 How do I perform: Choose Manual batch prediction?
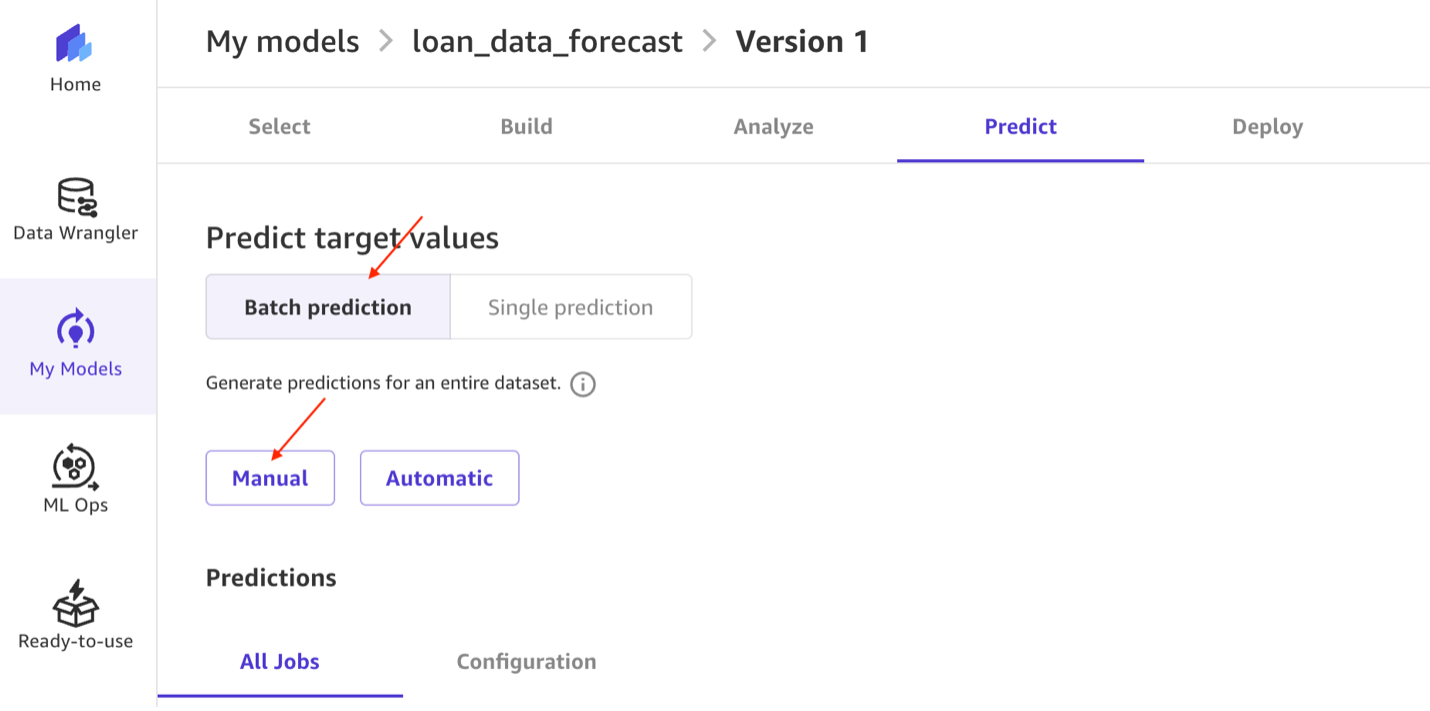click(x=270, y=478)
